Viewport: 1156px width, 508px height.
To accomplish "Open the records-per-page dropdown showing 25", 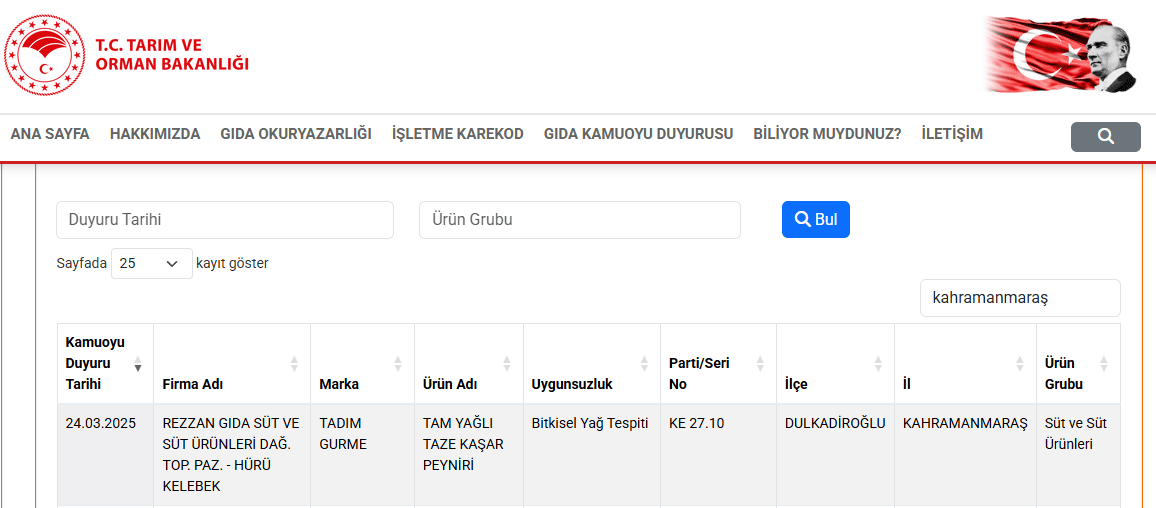I will 151,264.
